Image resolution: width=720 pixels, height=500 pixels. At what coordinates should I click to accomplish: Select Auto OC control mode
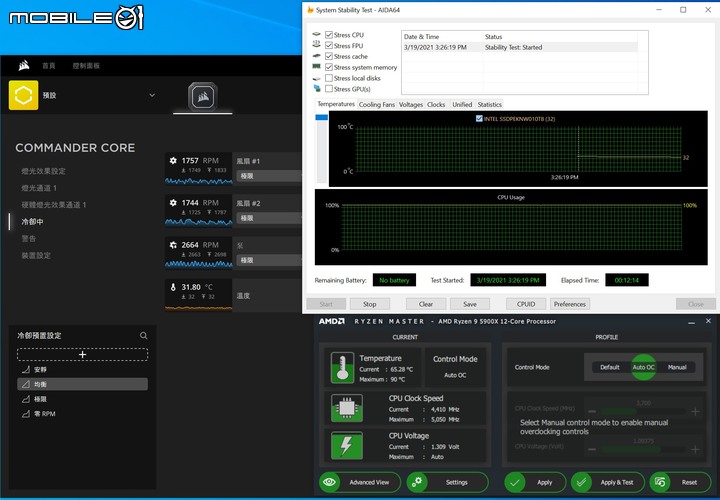pyautogui.click(x=643, y=367)
